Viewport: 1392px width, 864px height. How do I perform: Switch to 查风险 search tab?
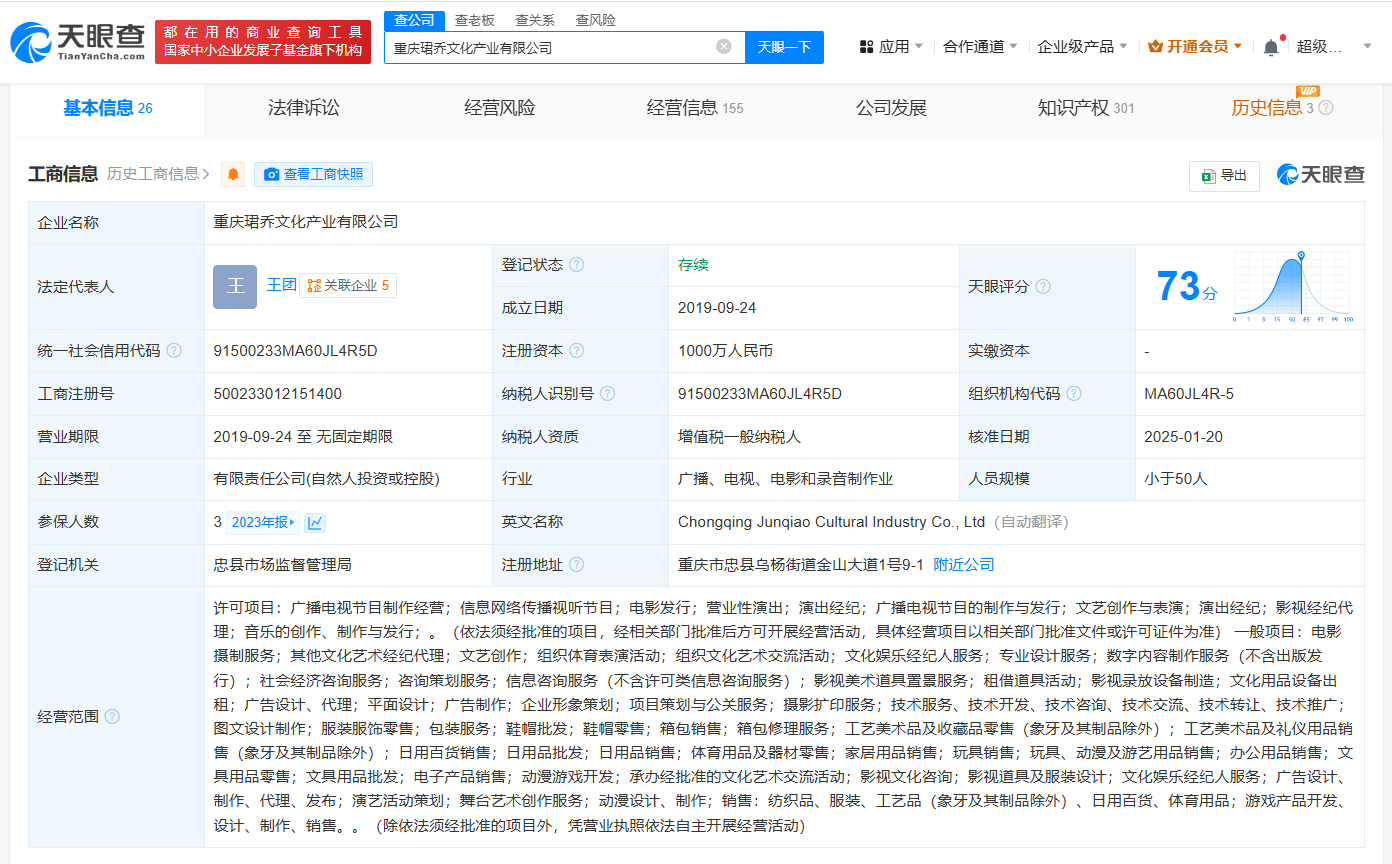(595, 20)
